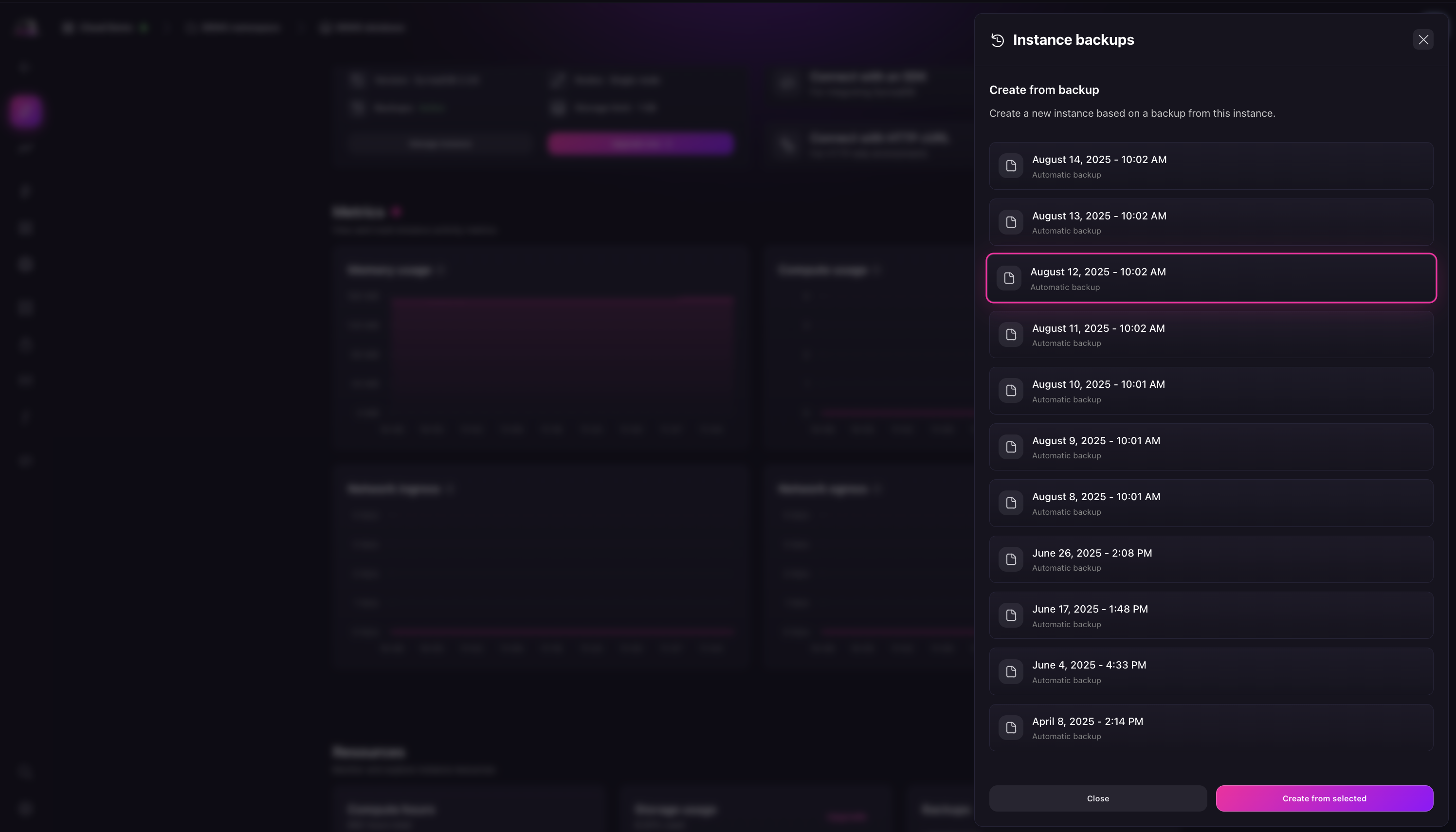The height and width of the screenshot is (832, 1456).
Task: Click file icon of June 4 backup
Action: click(1011, 672)
